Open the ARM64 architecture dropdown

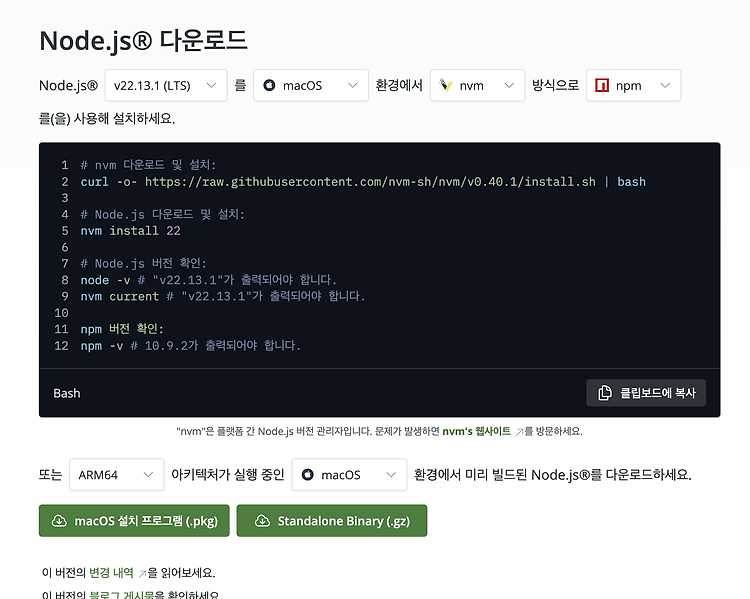tap(117, 475)
